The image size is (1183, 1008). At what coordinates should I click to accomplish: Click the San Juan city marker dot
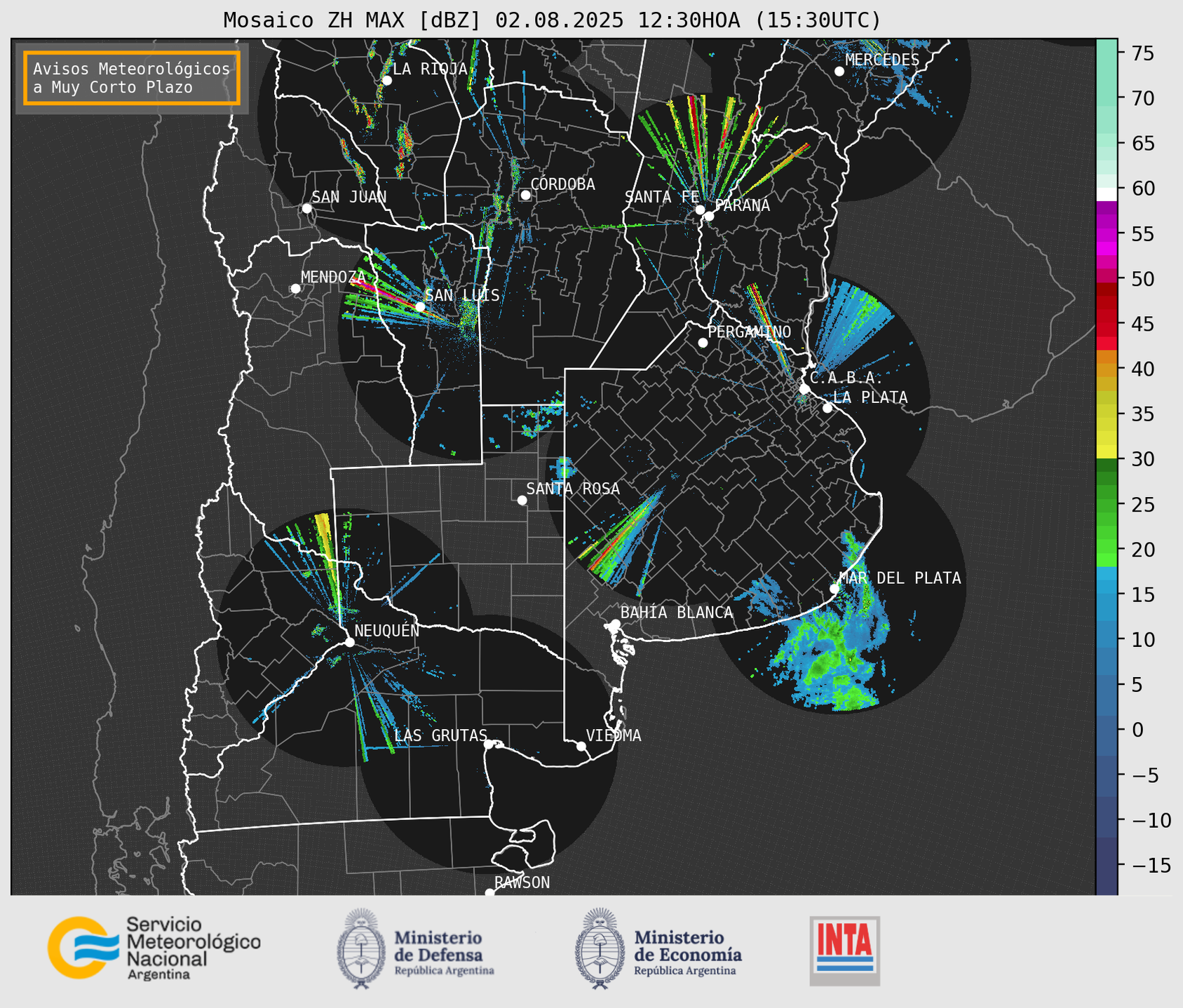coord(306,208)
